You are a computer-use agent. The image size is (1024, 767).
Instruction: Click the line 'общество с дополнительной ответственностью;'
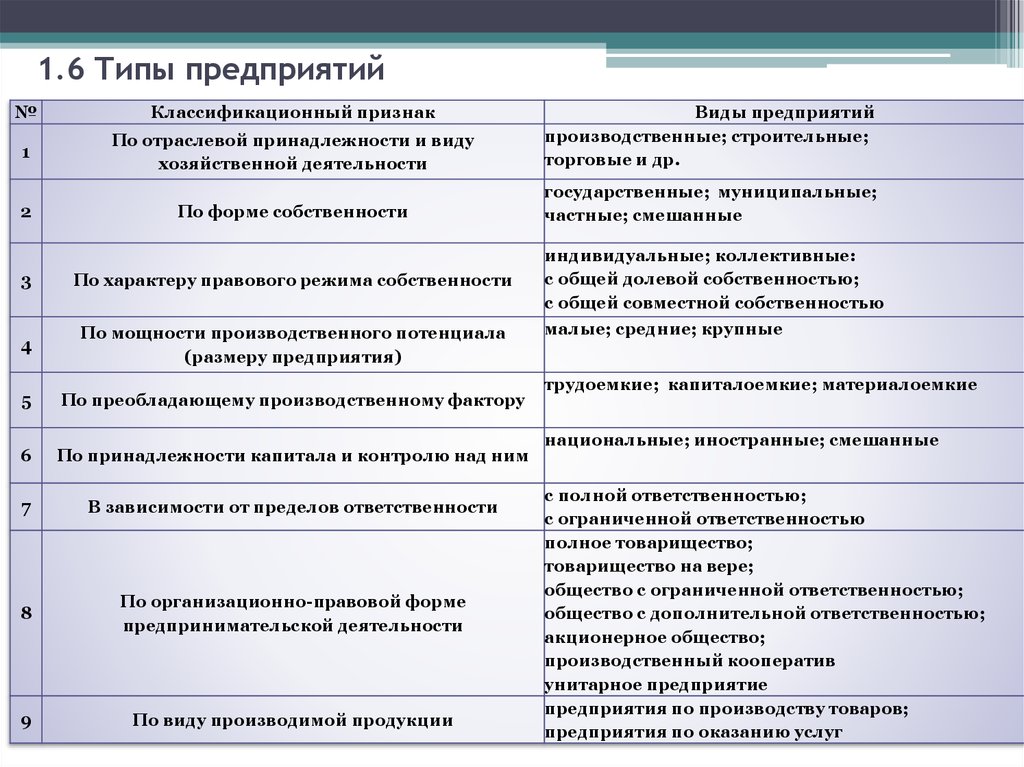coord(765,614)
